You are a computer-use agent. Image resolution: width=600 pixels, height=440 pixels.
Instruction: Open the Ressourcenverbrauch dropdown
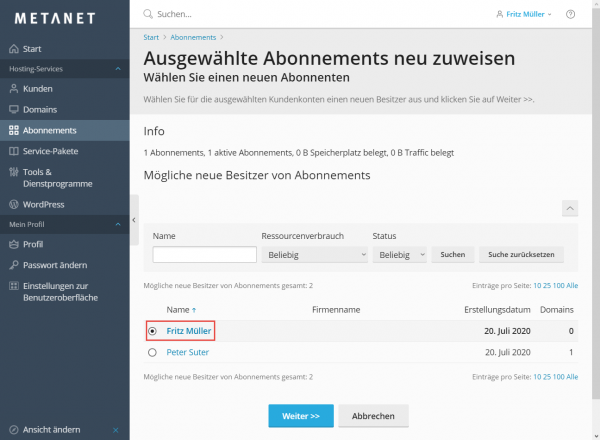[x=314, y=255]
